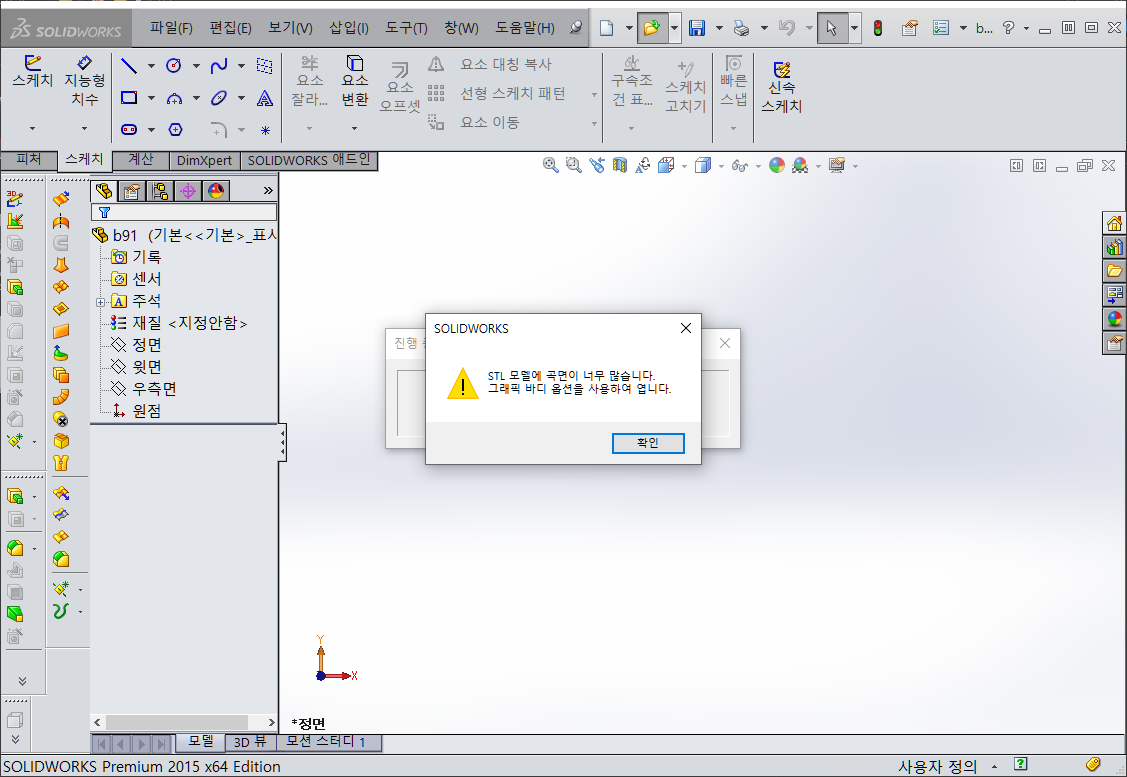The width and height of the screenshot is (1127, 777).
Task: Open the 편집(E) menu
Action: [x=230, y=27]
